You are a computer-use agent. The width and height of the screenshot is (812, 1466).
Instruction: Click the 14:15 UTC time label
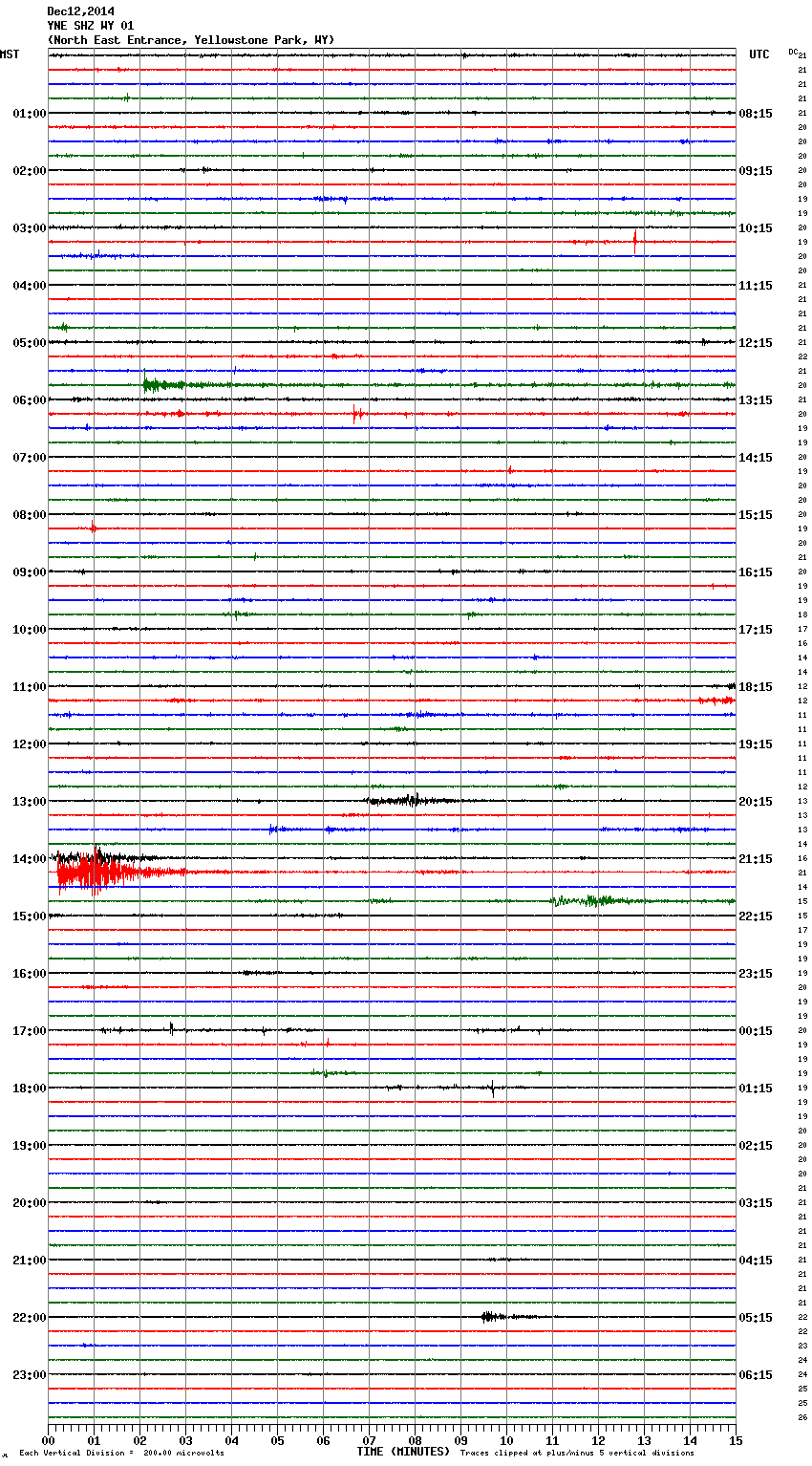point(756,458)
